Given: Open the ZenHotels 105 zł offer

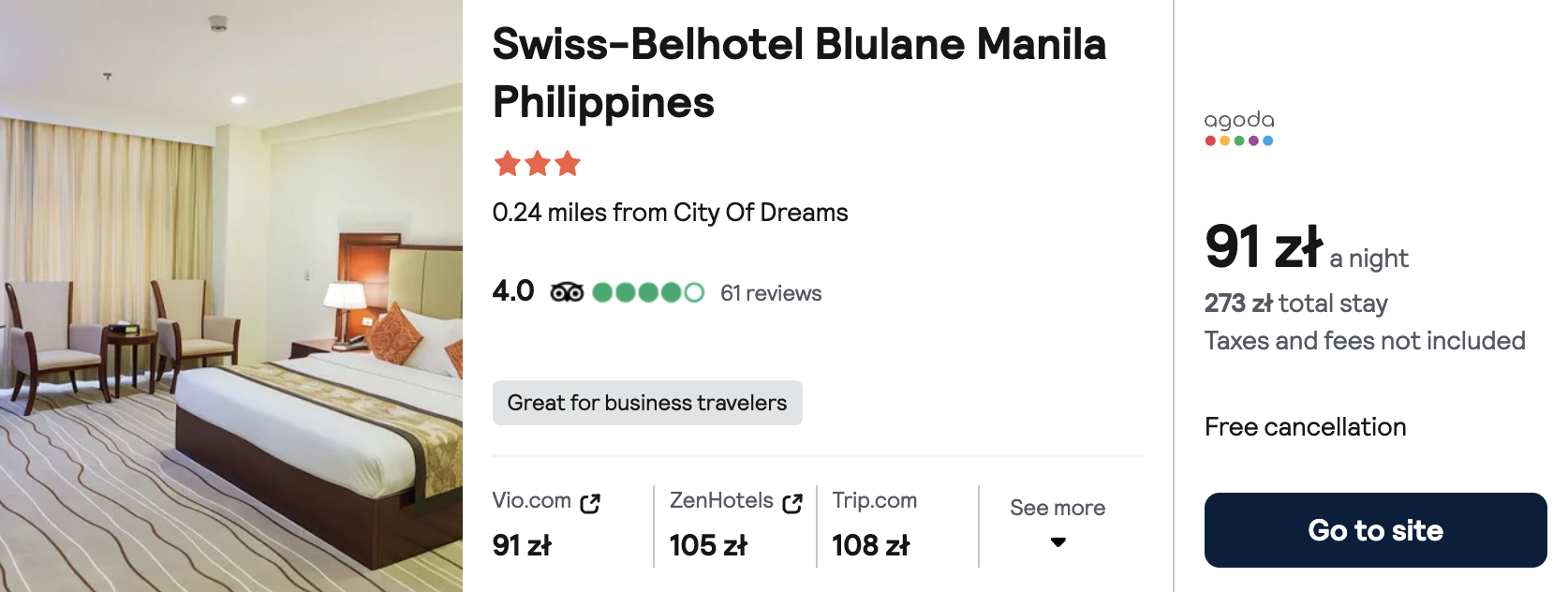Looking at the screenshot, I should coord(709,544).
